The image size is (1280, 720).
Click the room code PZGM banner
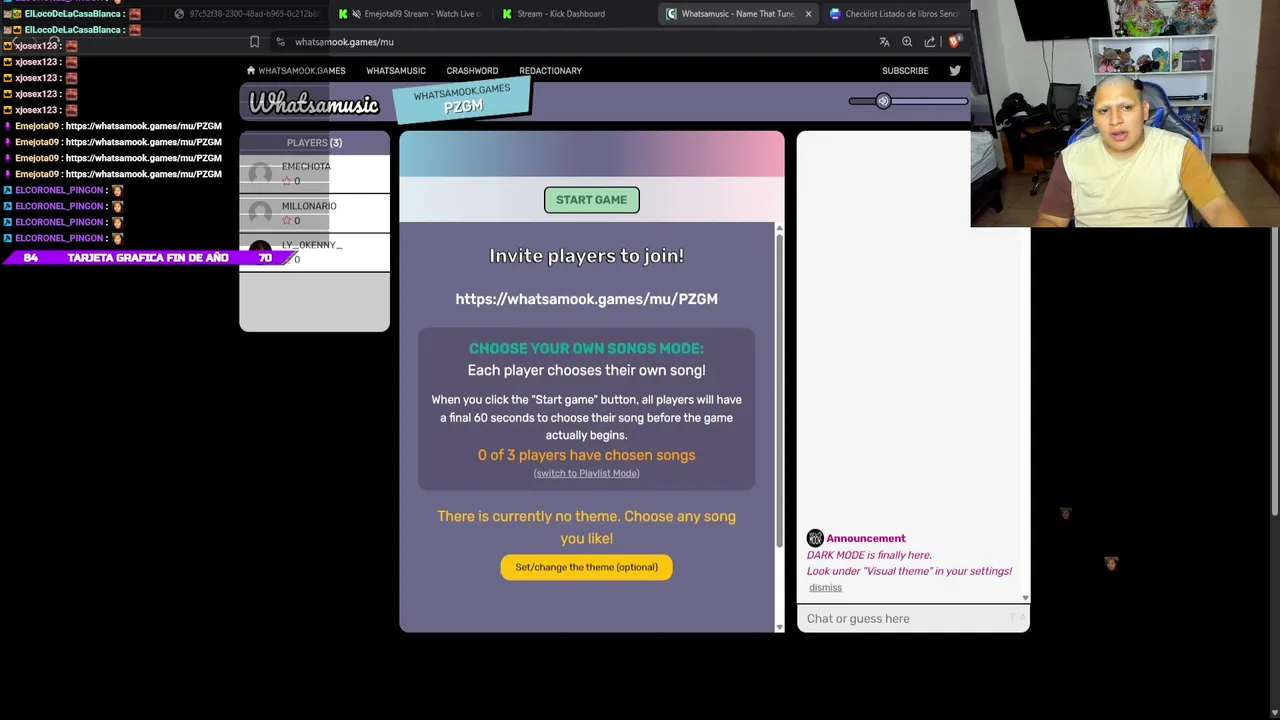point(462,99)
